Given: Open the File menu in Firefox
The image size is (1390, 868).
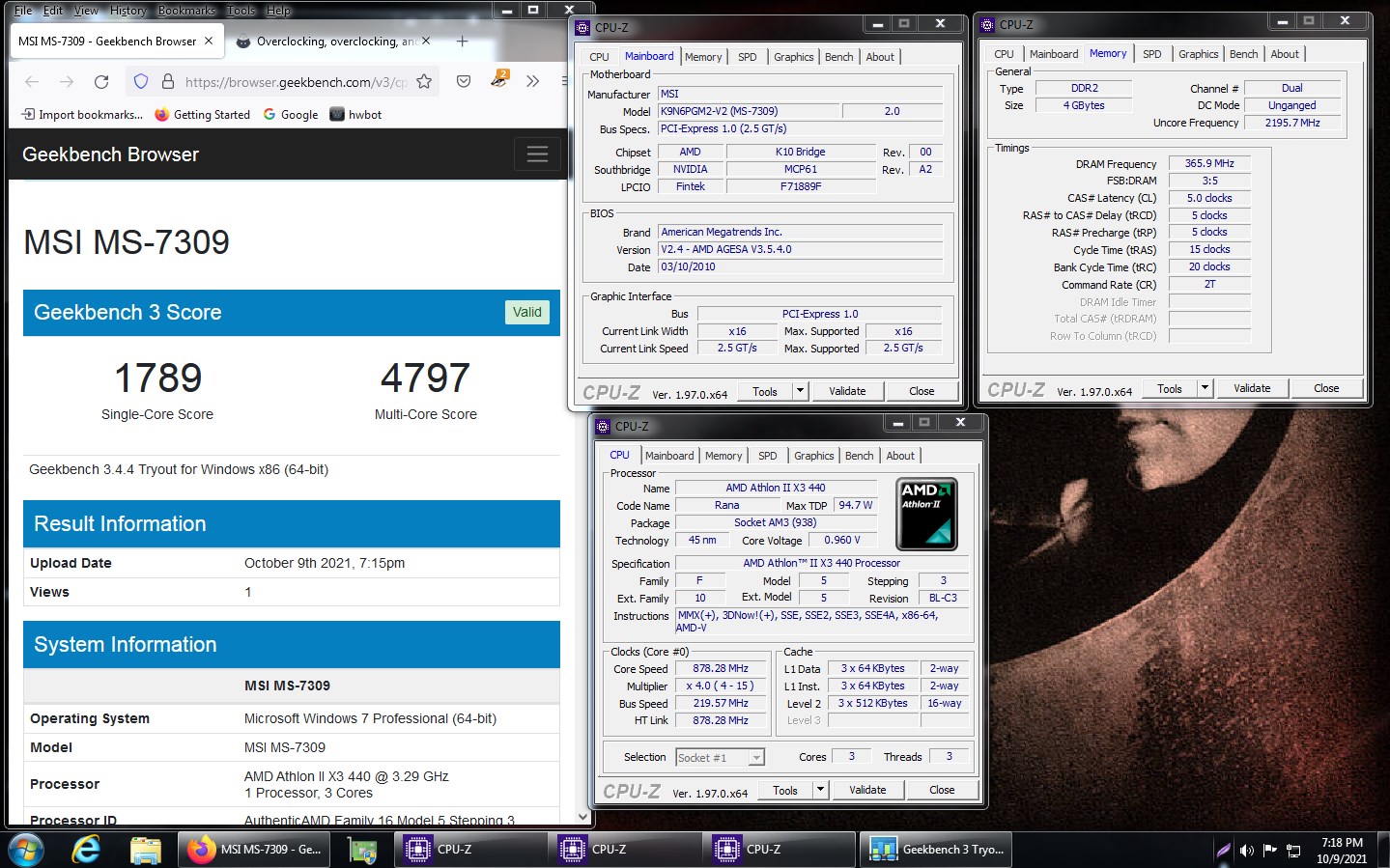Looking at the screenshot, I should (x=23, y=11).
